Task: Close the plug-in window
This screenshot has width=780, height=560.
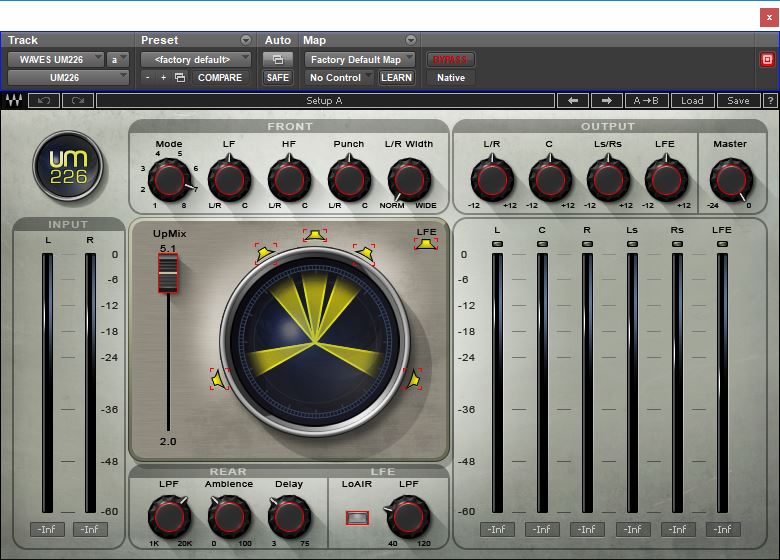Action: (769, 17)
